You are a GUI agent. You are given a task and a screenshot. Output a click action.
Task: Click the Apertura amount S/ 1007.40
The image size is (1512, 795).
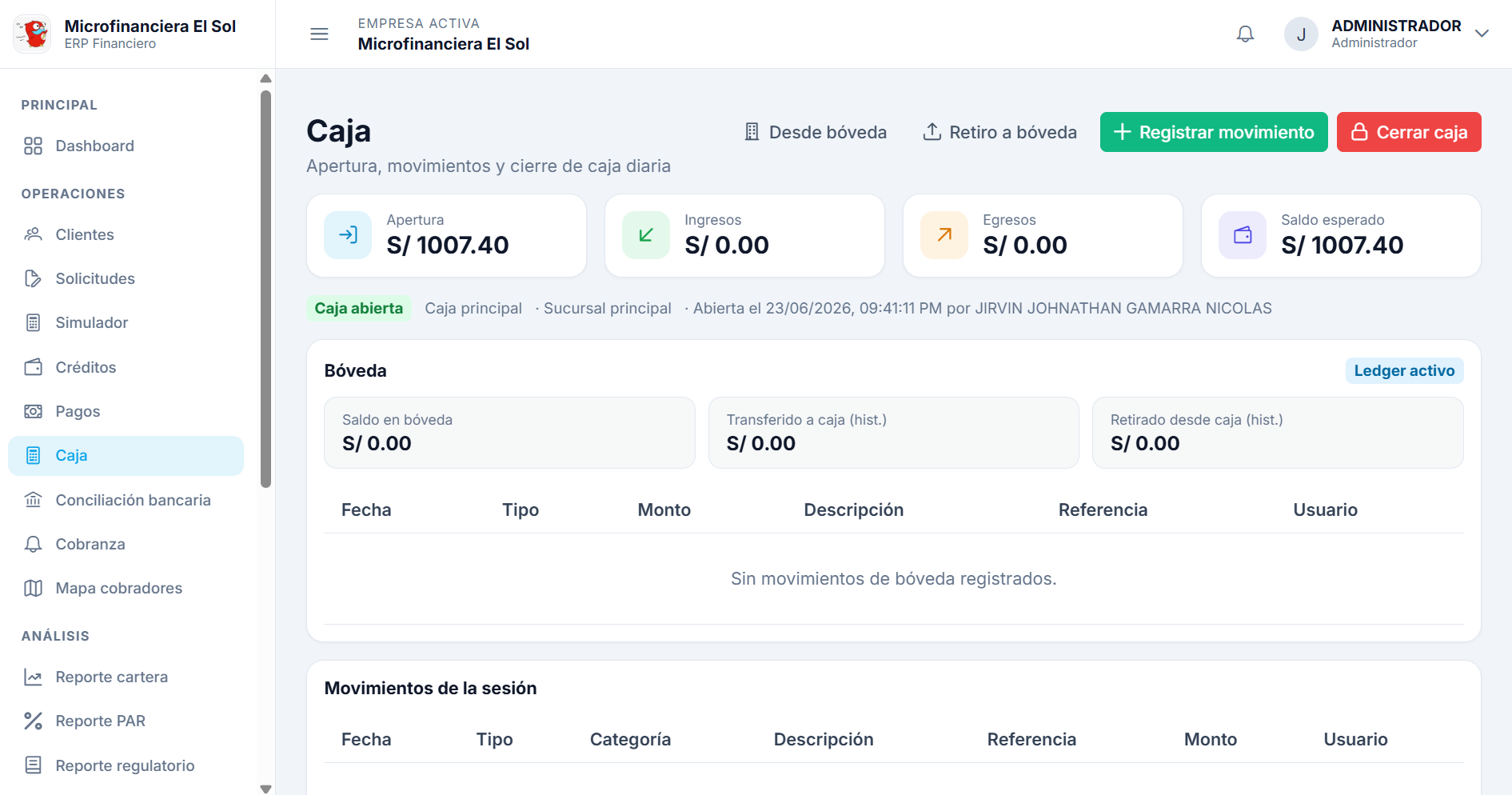(448, 245)
